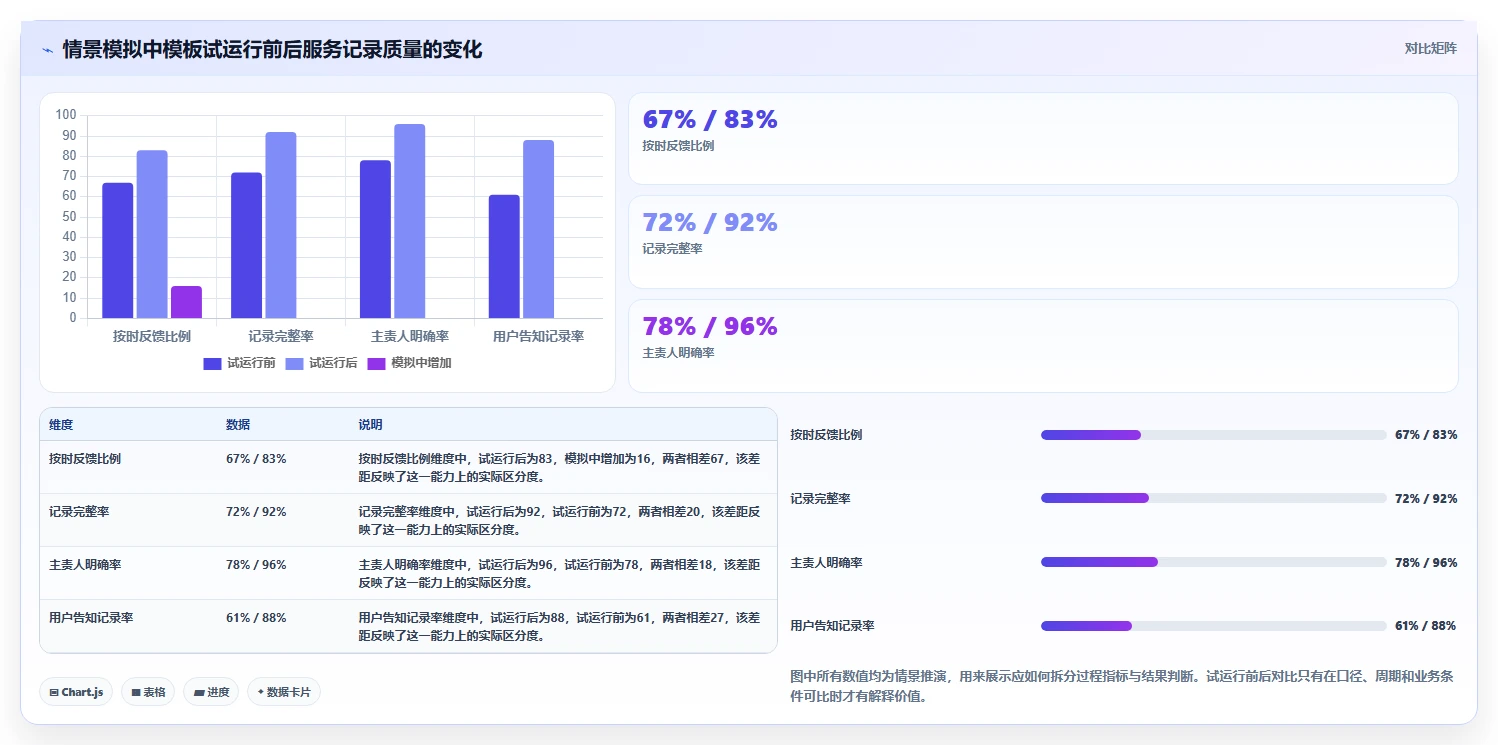Image resolution: width=1498 pixels, height=745 pixels.
Task: Click the 78% / 96% value card heading
Action: tap(710, 326)
